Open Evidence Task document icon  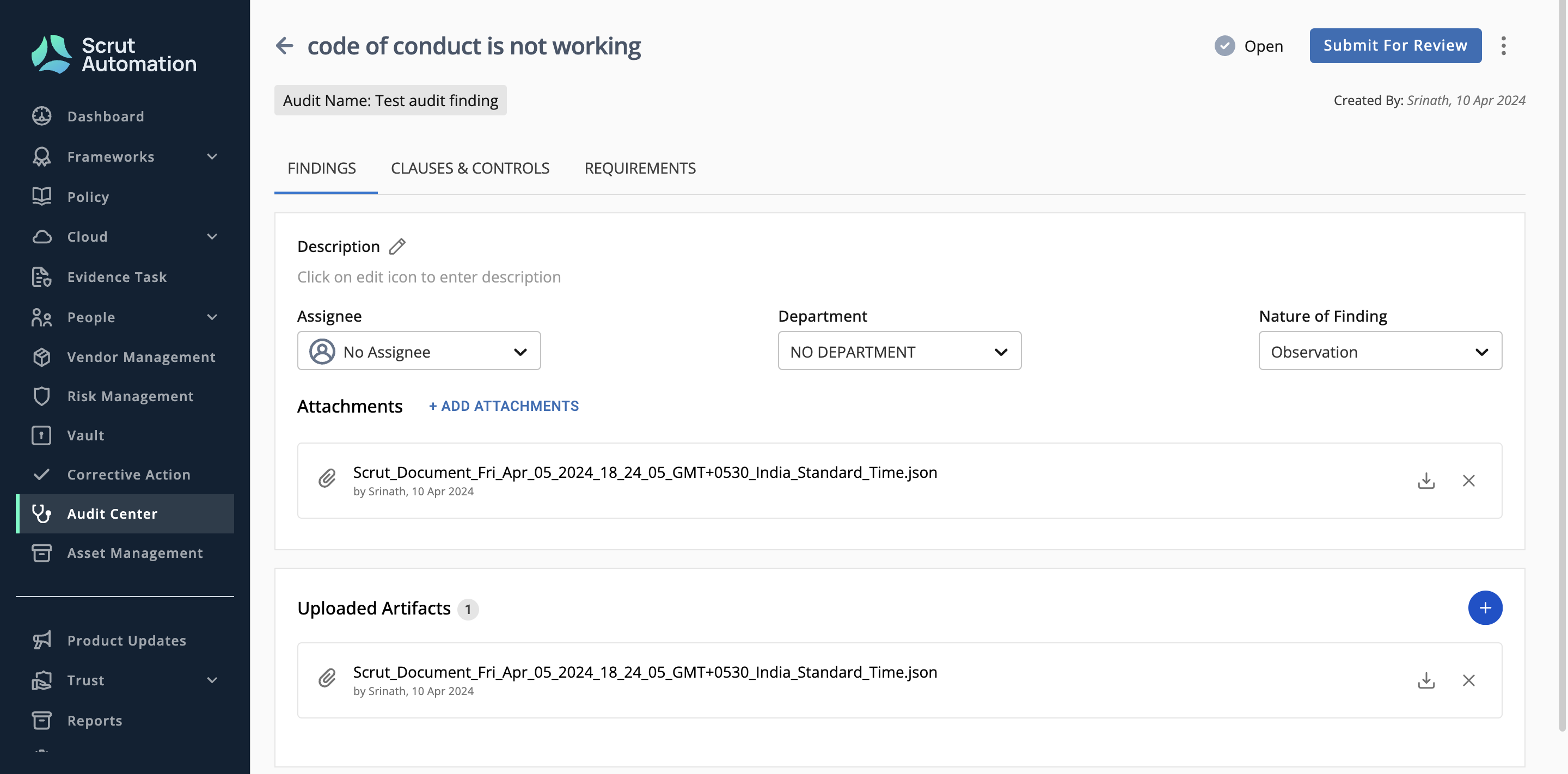click(41, 277)
